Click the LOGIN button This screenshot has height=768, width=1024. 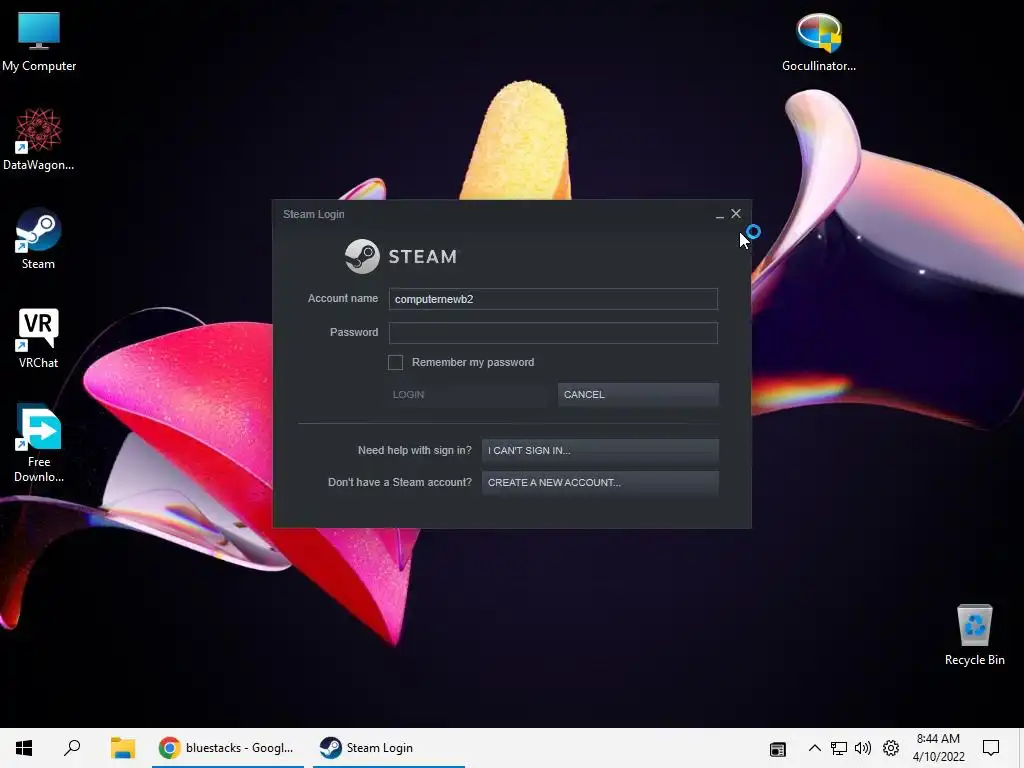468,394
